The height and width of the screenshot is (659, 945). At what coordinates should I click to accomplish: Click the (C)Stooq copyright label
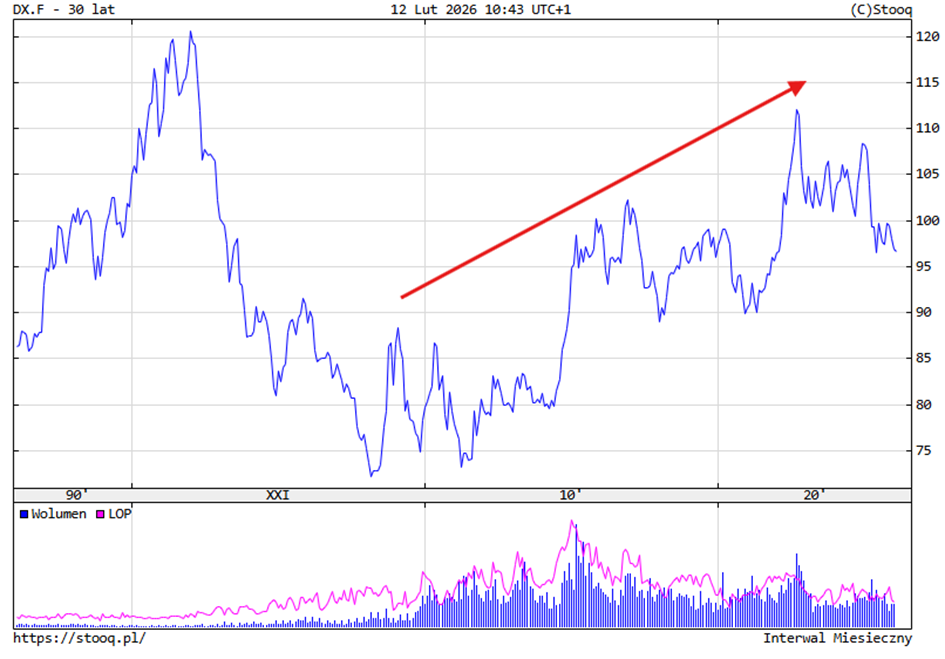point(880,9)
